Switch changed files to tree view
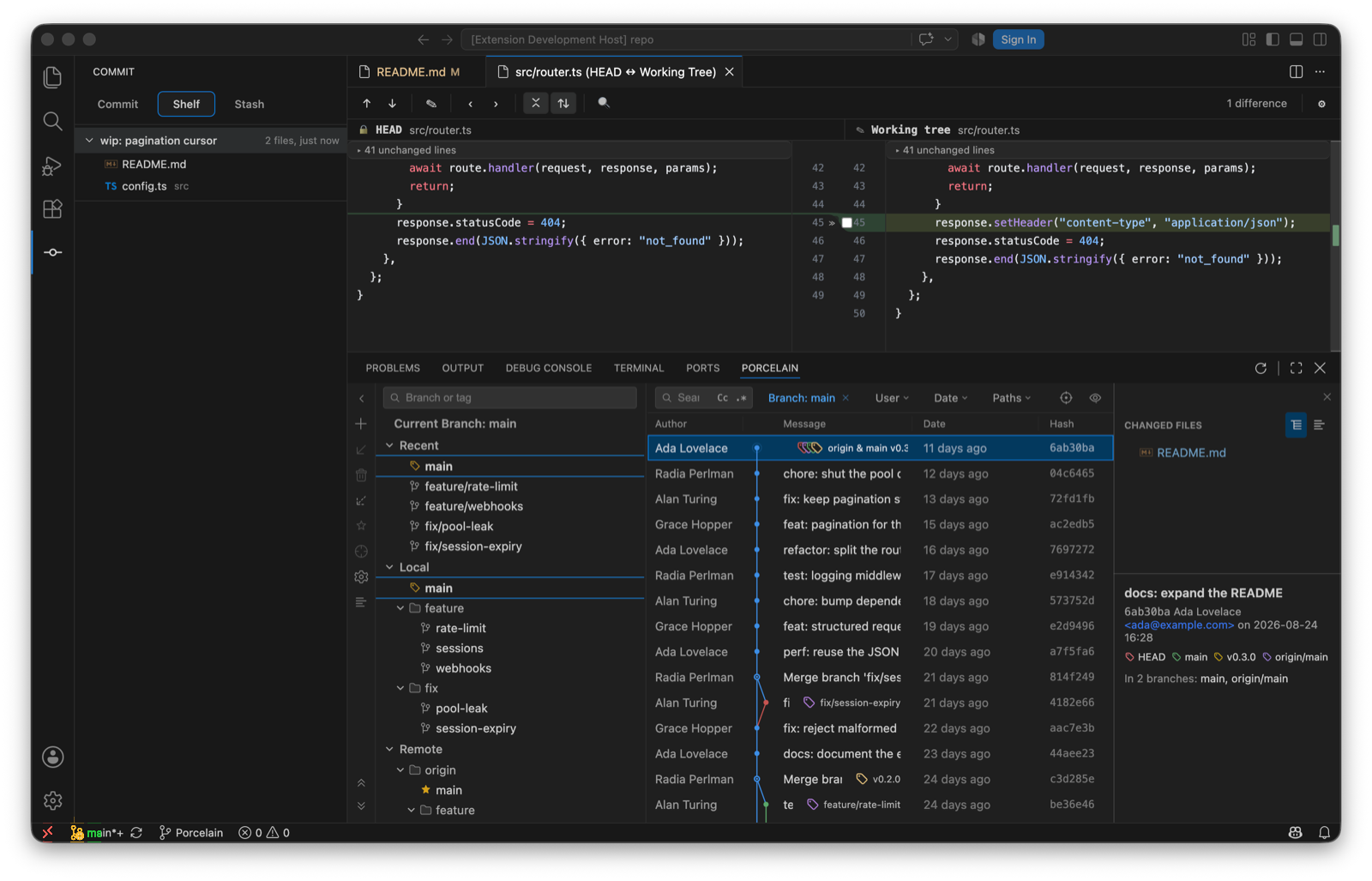Viewport: 1372px width, 881px height. pyautogui.click(x=1296, y=425)
